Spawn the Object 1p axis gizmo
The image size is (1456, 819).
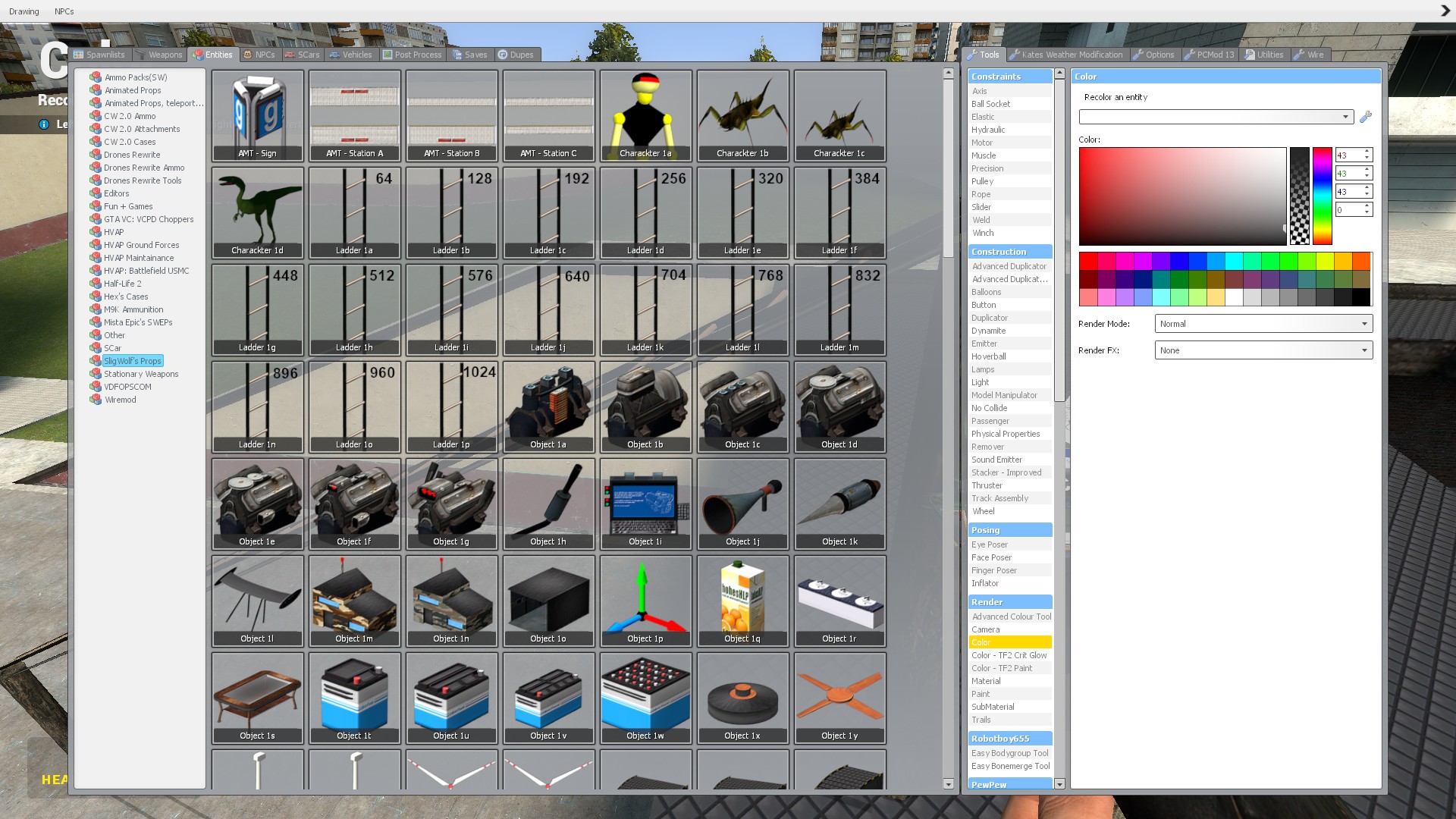[x=645, y=601]
